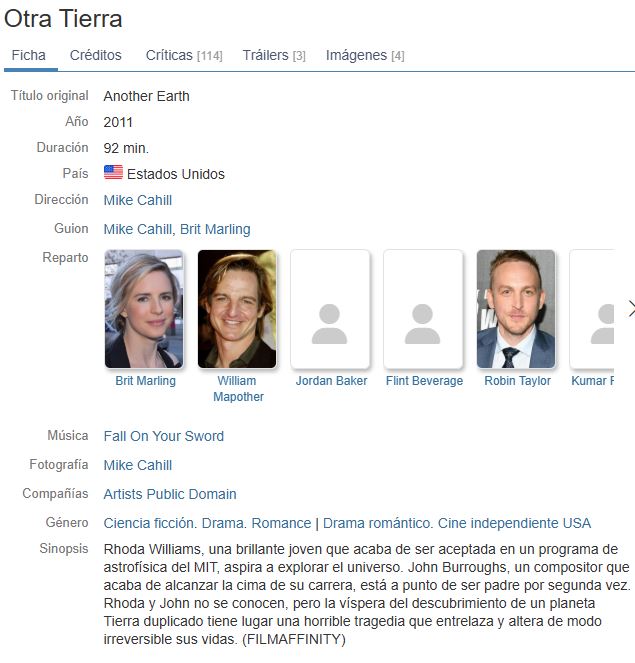
Task: Open the Fall On Your Sword music link
Action: [164, 436]
